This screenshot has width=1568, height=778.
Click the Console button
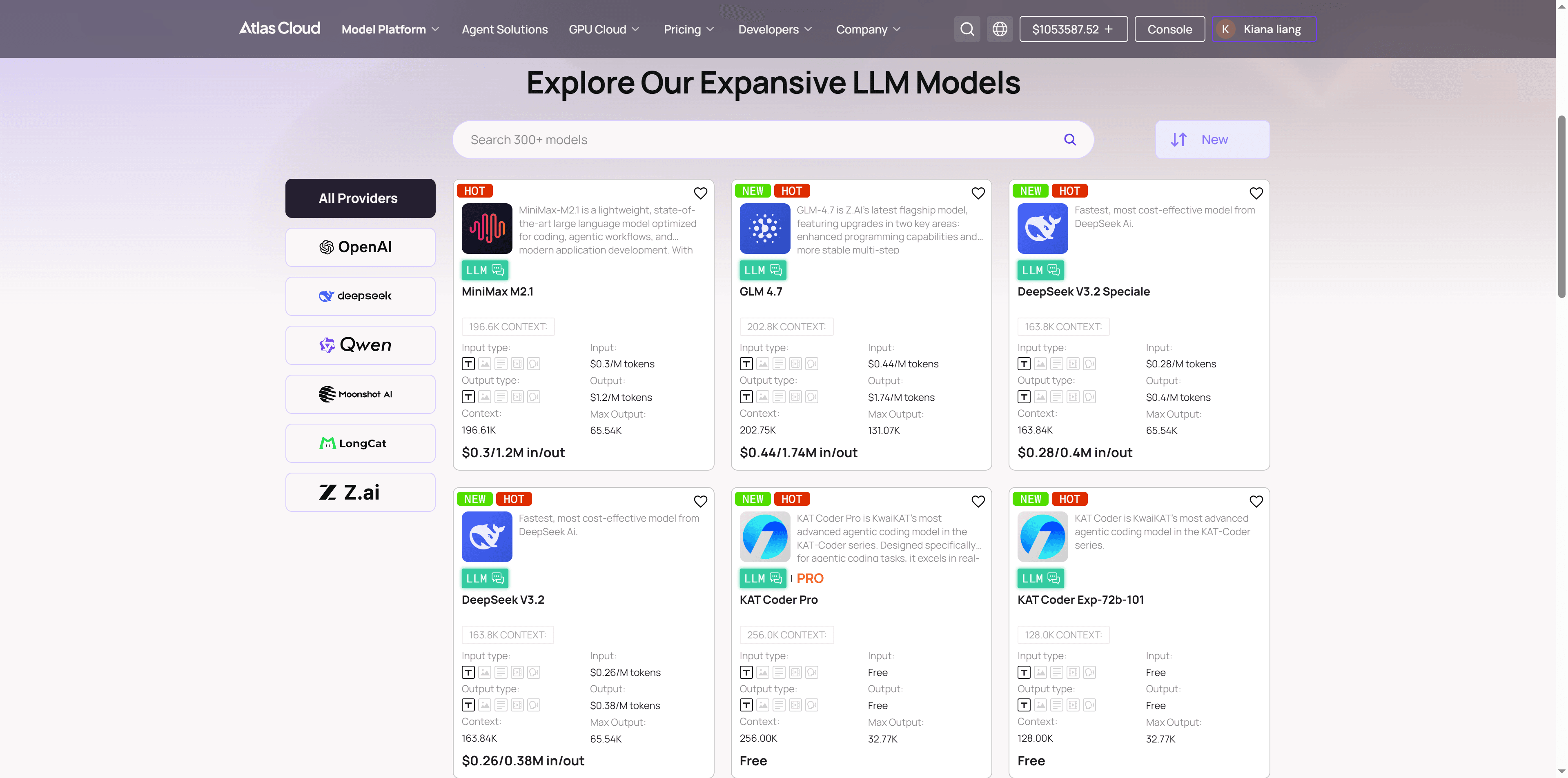point(1169,29)
